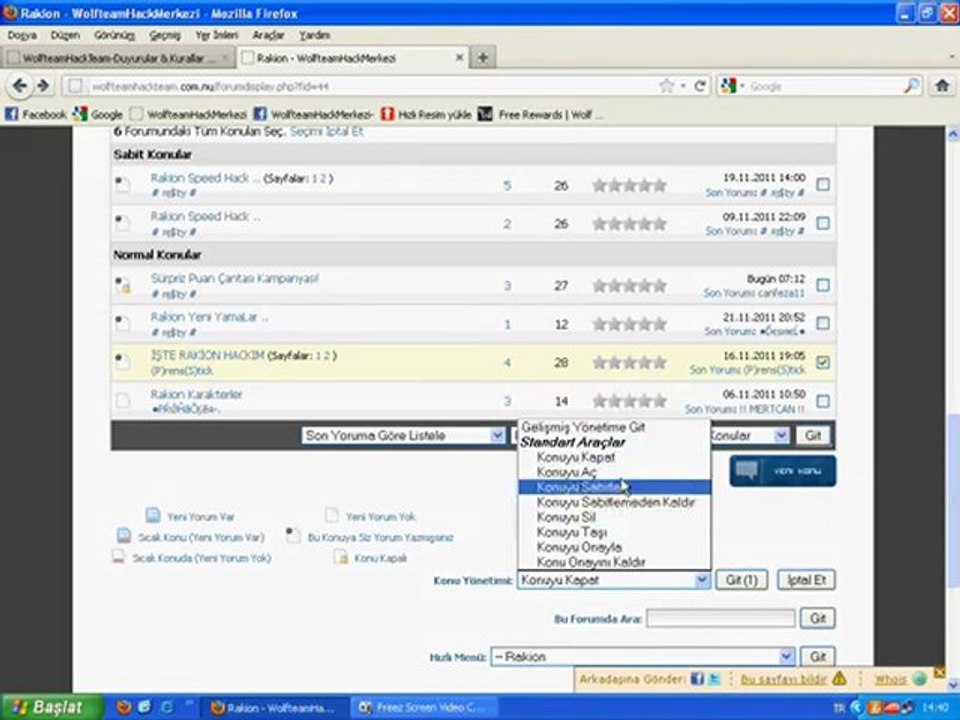Share on Facebook in Arkadaşına Gönder bar
This screenshot has height=720, width=960.
[697, 678]
